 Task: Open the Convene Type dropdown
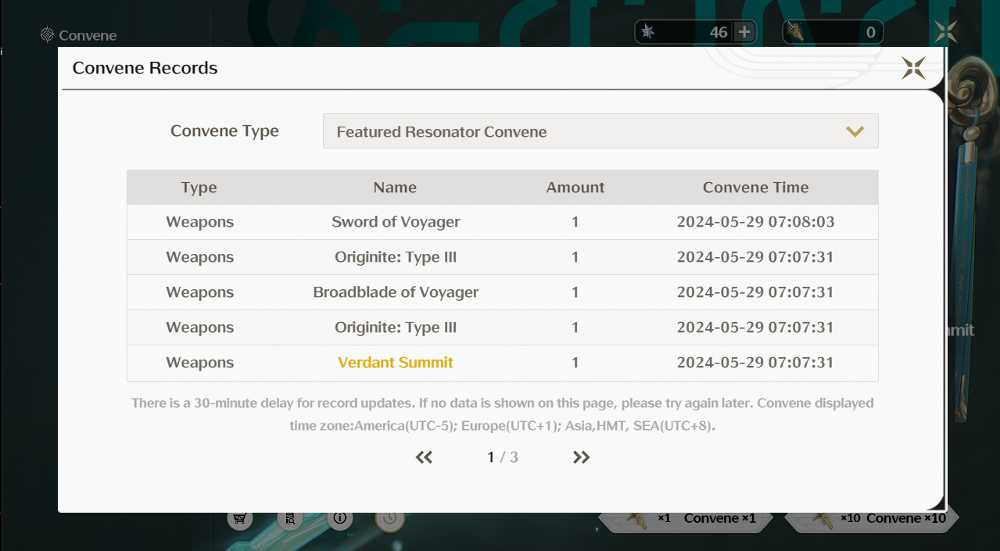600,131
